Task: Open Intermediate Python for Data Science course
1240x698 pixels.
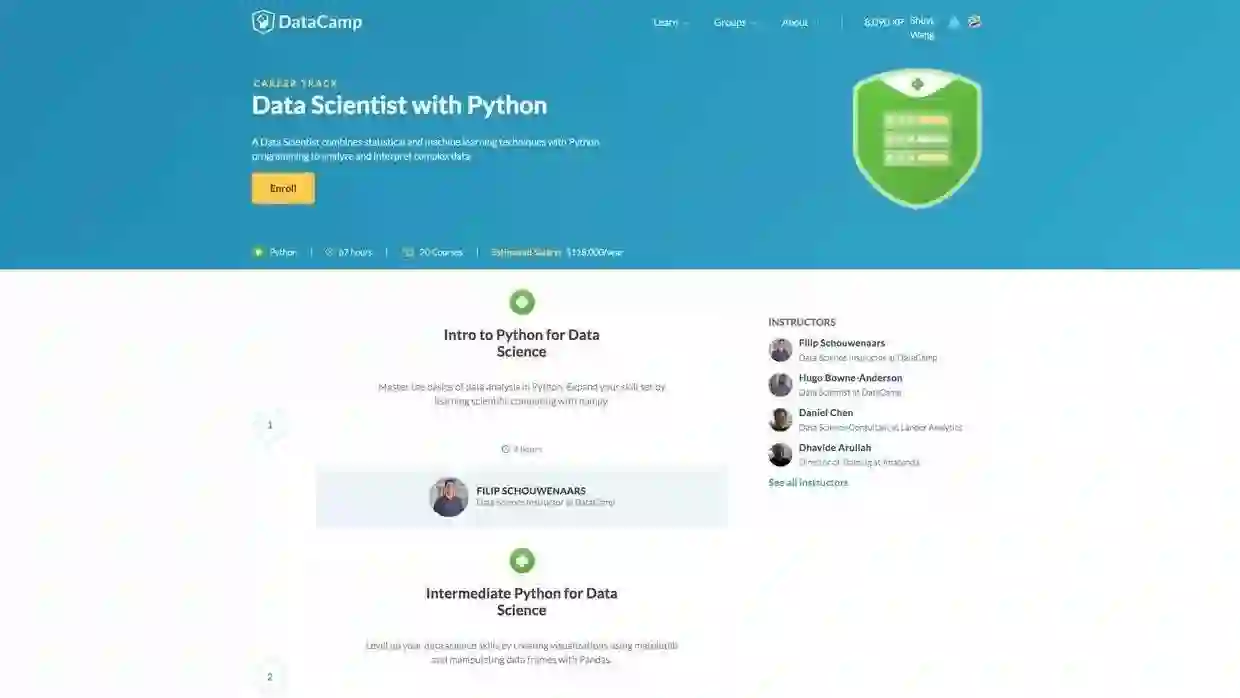Action: 522,601
